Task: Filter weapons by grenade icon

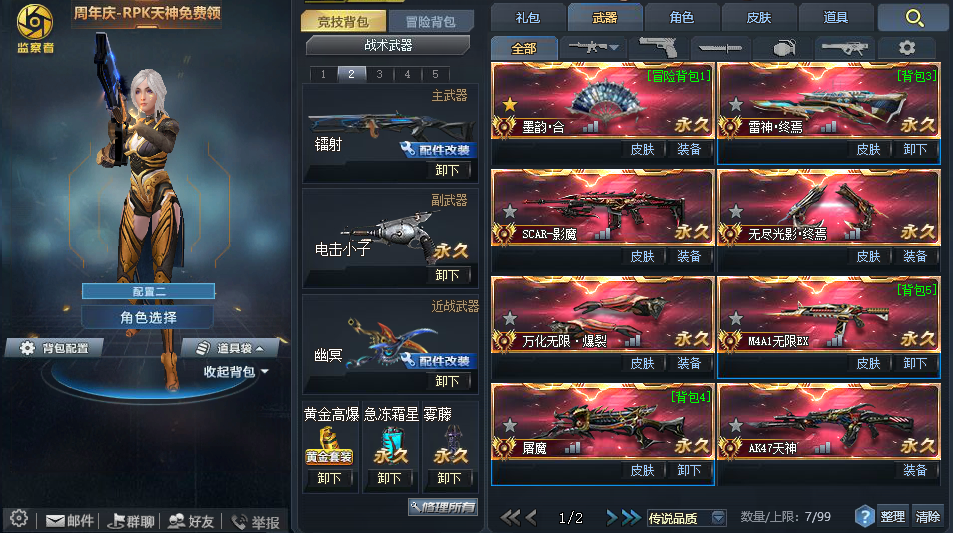Action: click(784, 47)
